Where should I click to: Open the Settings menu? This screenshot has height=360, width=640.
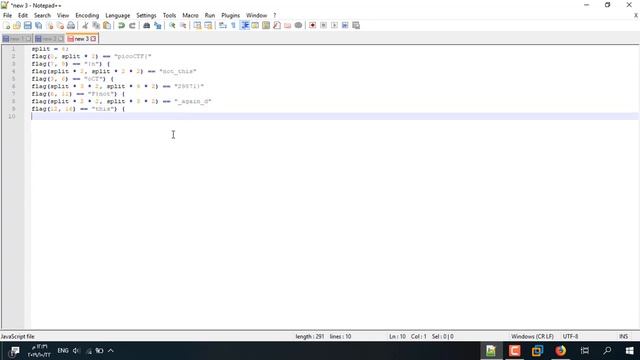click(x=146, y=16)
